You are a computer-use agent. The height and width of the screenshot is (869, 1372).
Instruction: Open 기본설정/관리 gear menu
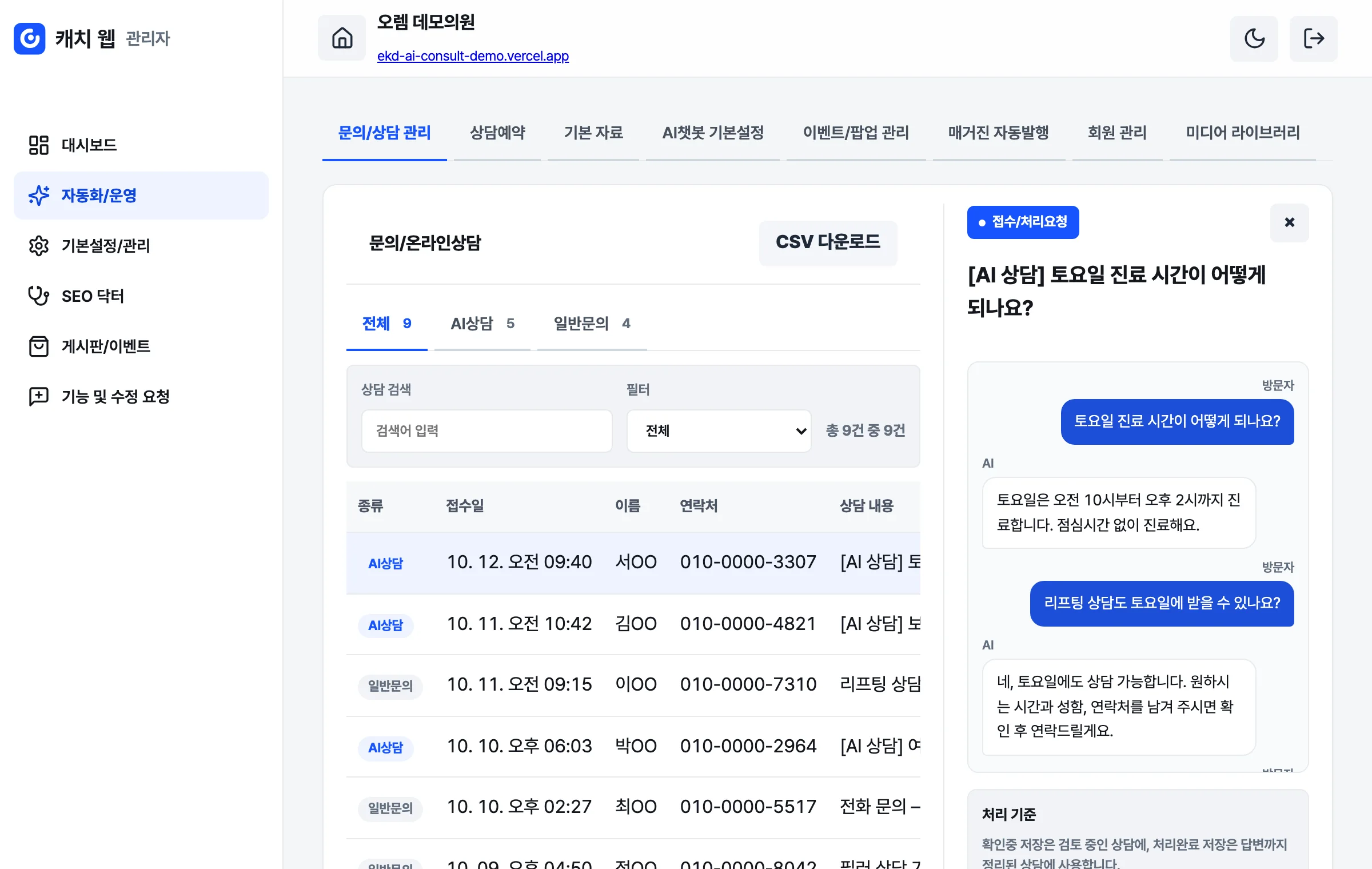point(141,246)
